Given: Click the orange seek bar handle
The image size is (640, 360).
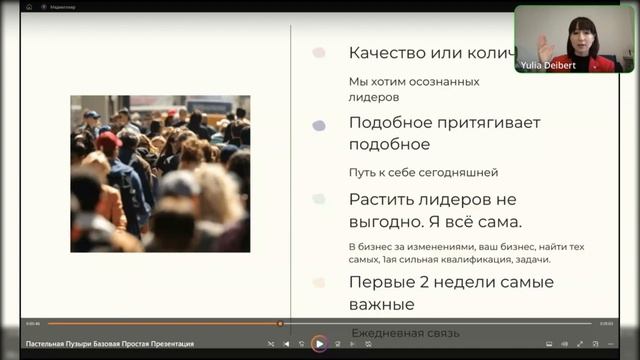Looking at the screenshot, I should (x=280, y=324).
